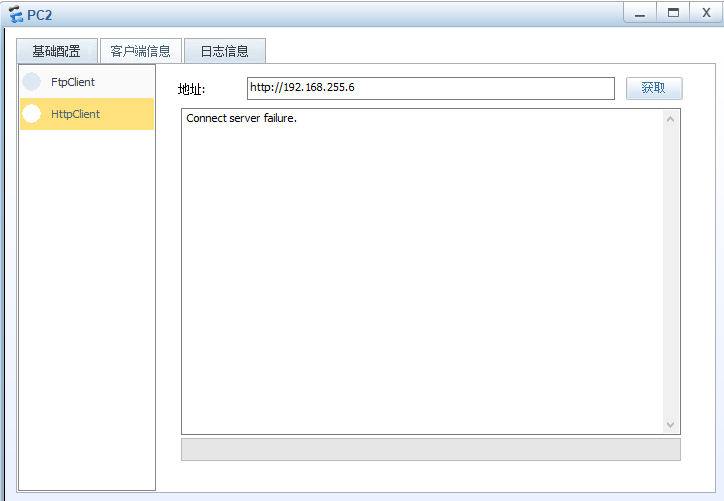Maximize the PC2 window

point(673,12)
